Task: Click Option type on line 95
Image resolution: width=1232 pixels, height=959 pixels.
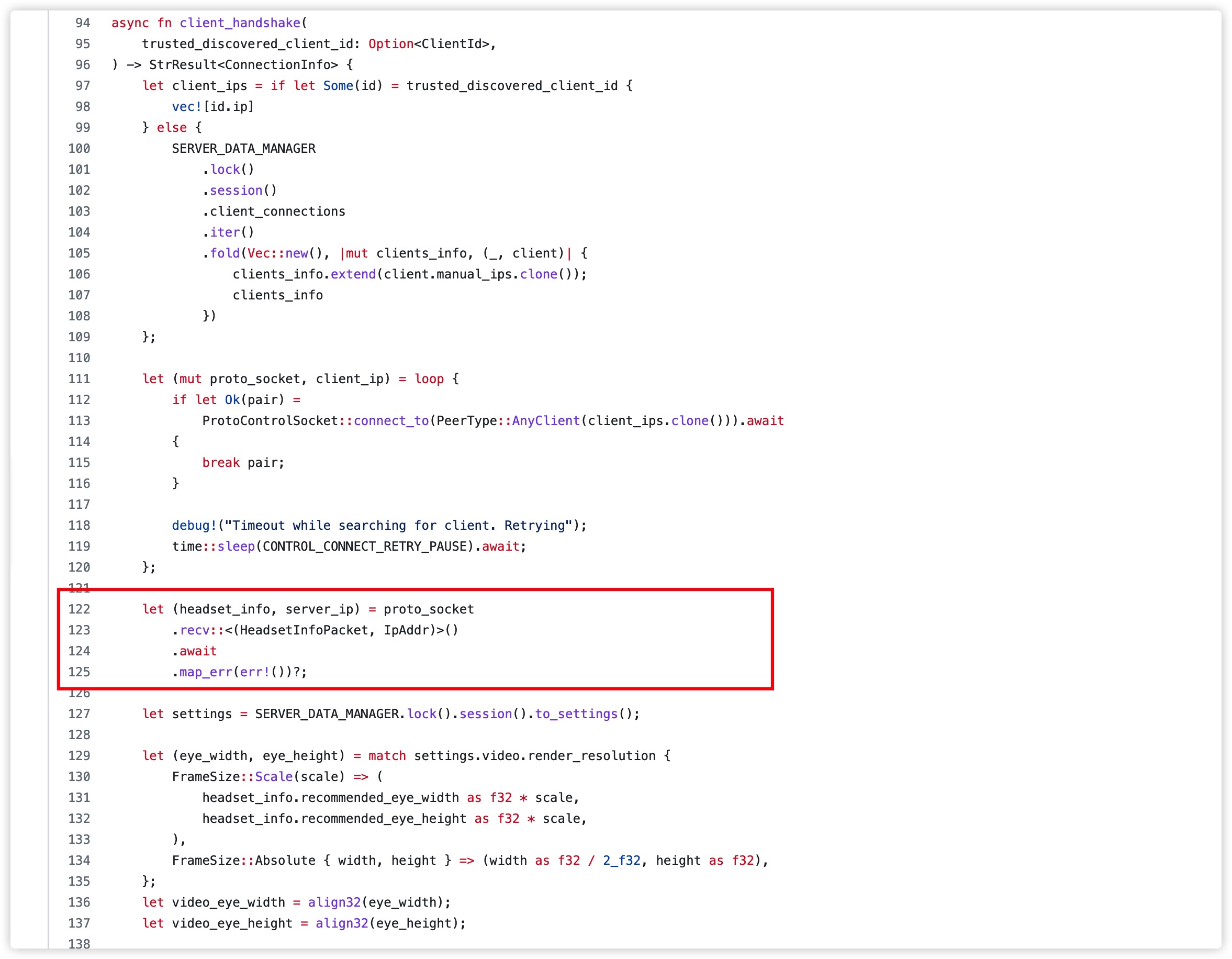Action: [390, 44]
